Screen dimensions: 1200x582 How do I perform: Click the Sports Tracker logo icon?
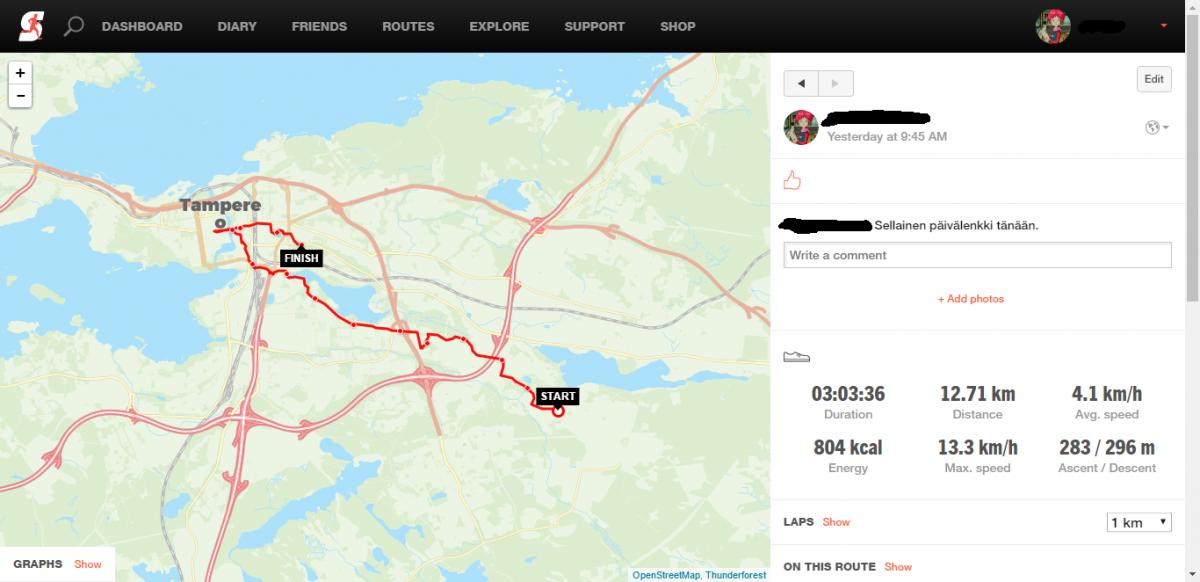pyautogui.click(x=31, y=26)
